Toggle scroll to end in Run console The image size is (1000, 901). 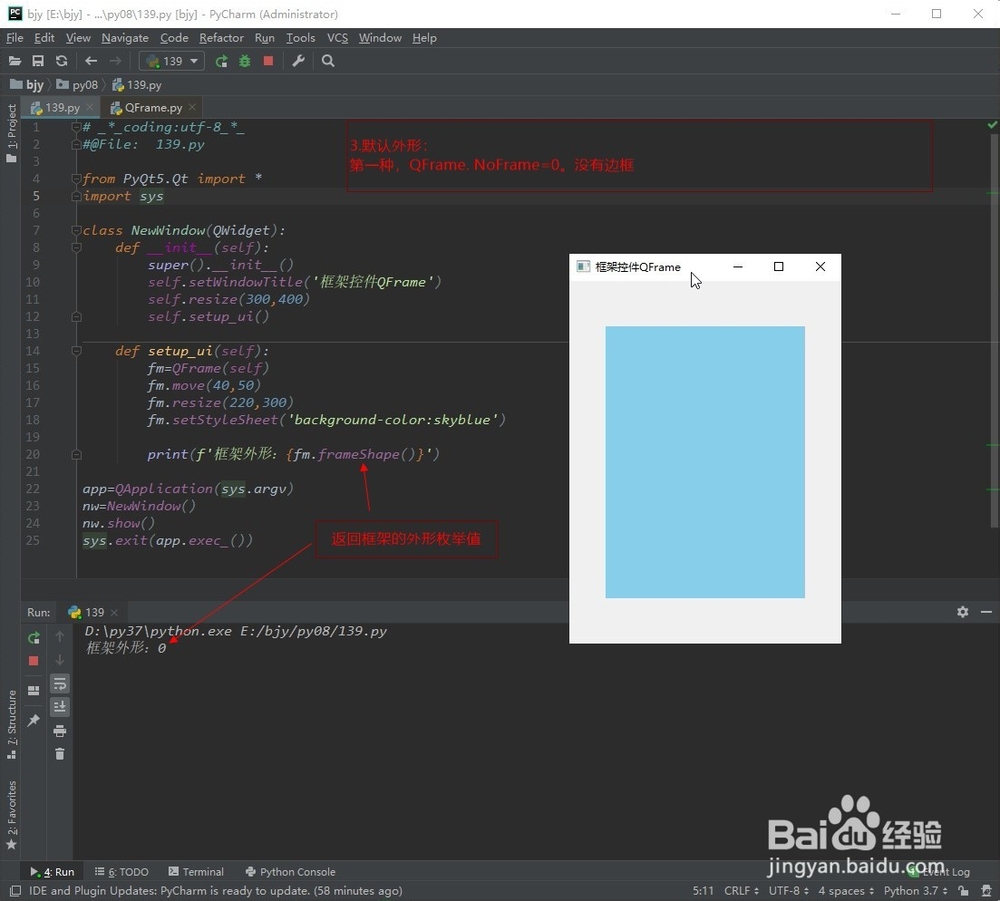coord(59,707)
